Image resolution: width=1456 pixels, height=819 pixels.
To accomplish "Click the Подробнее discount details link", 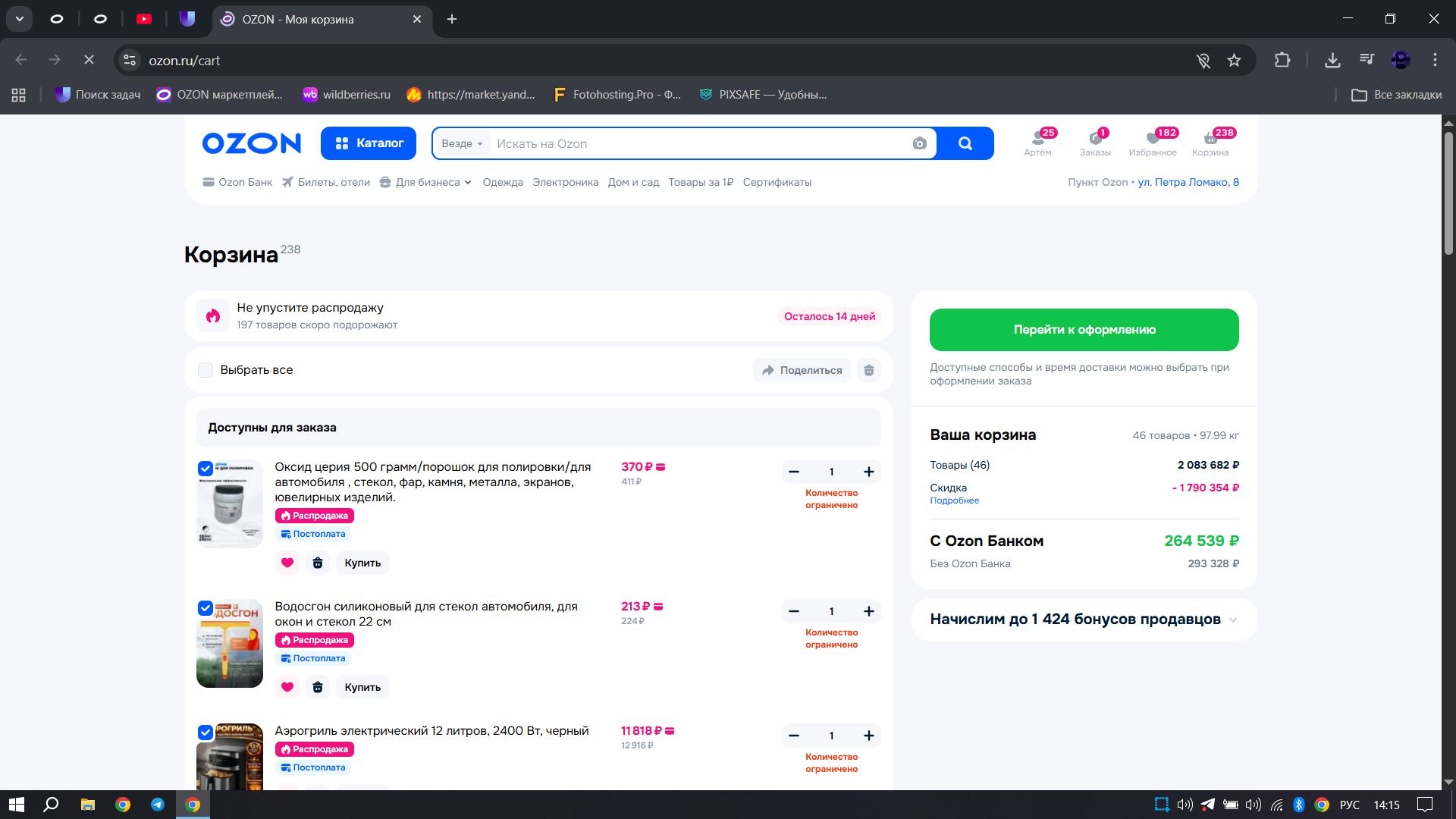I will [x=954, y=500].
